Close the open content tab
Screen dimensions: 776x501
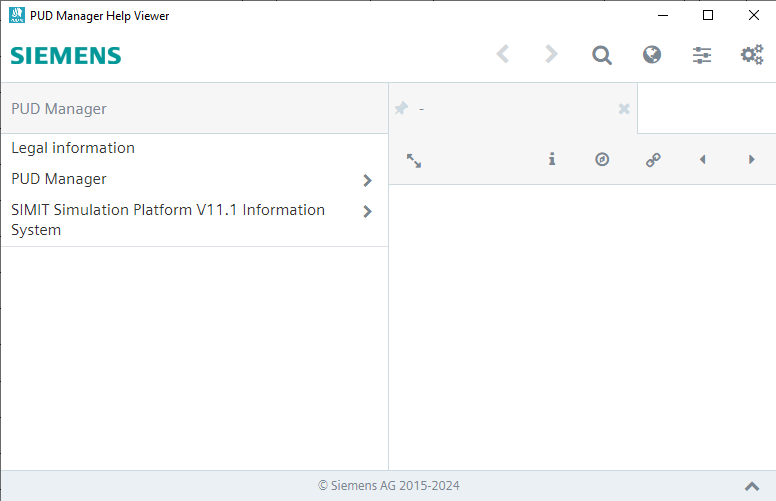[624, 108]
